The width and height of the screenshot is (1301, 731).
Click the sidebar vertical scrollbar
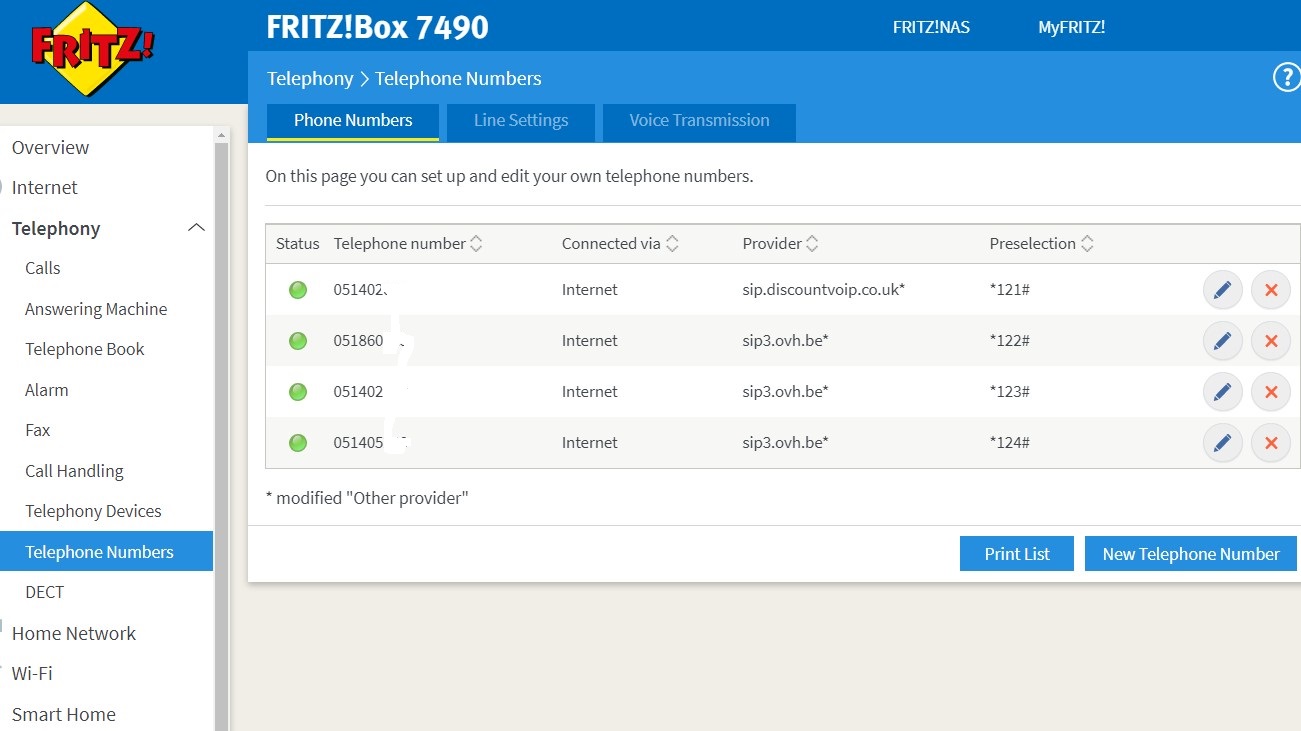[x=222, y=400]
